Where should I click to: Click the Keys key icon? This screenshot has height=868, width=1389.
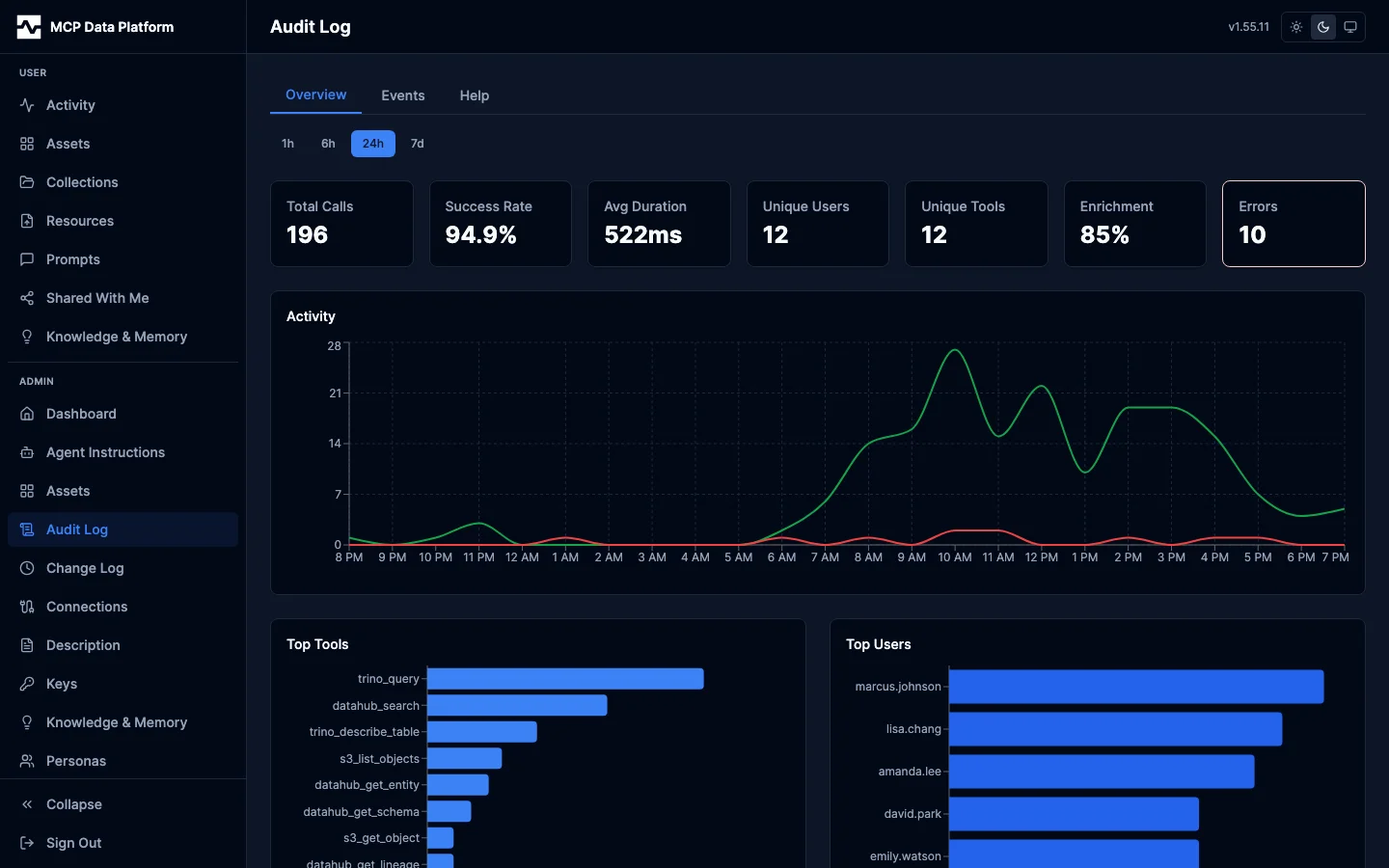pyautogui.click(x=27, y=684)
